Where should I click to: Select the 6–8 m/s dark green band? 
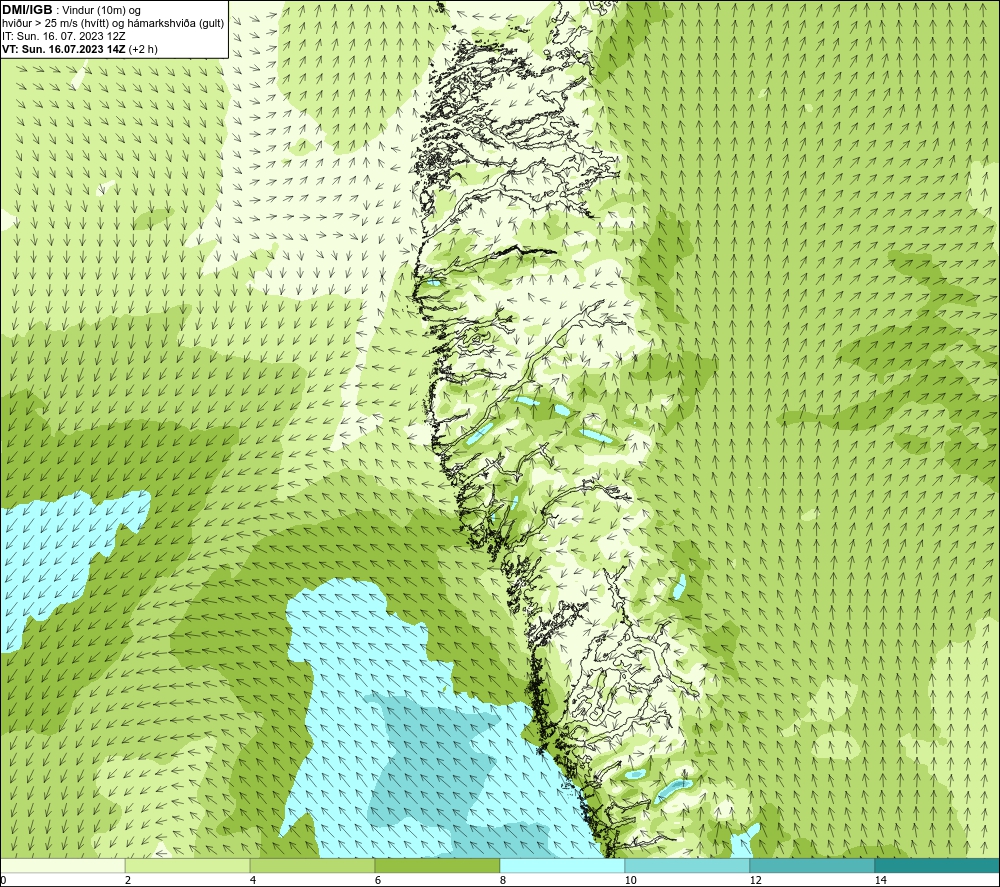(x=438, y=865)
